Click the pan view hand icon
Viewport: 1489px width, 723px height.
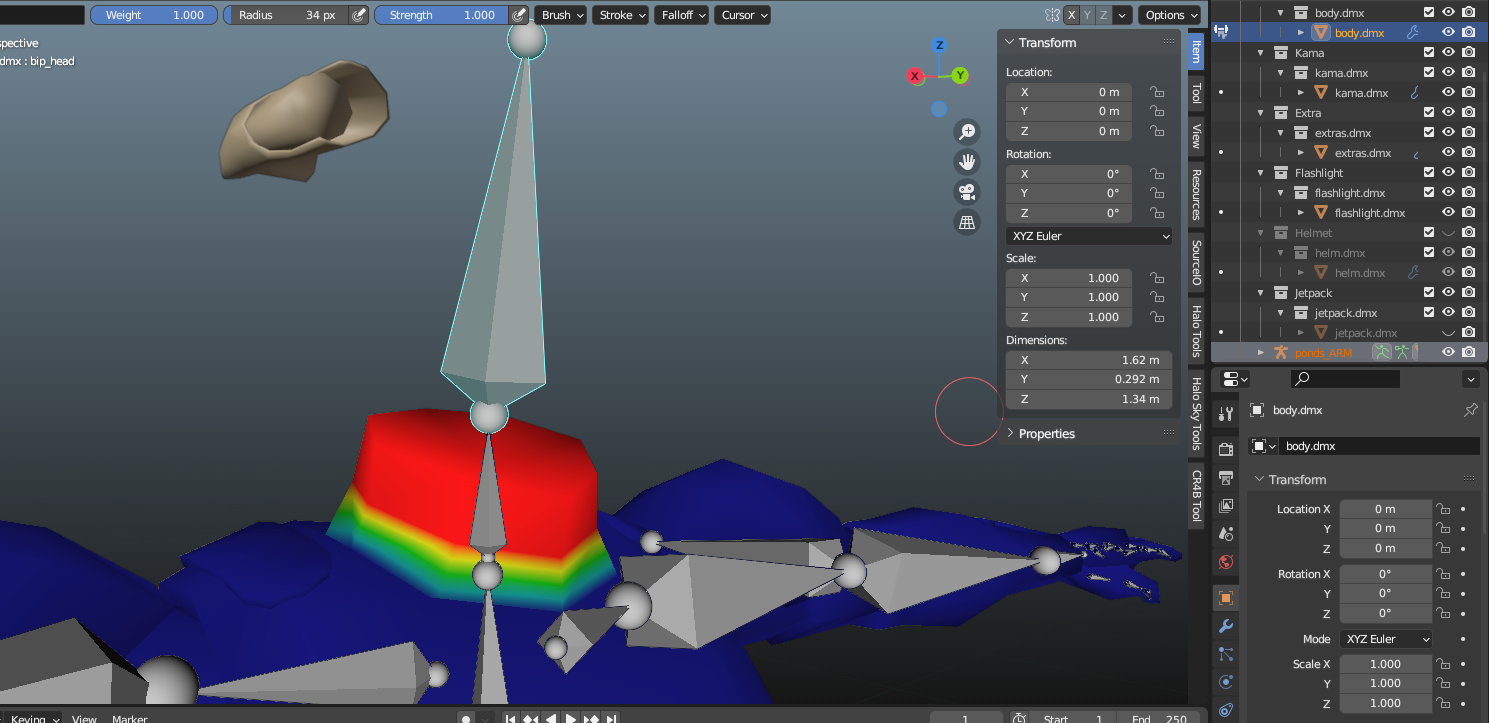967,162
